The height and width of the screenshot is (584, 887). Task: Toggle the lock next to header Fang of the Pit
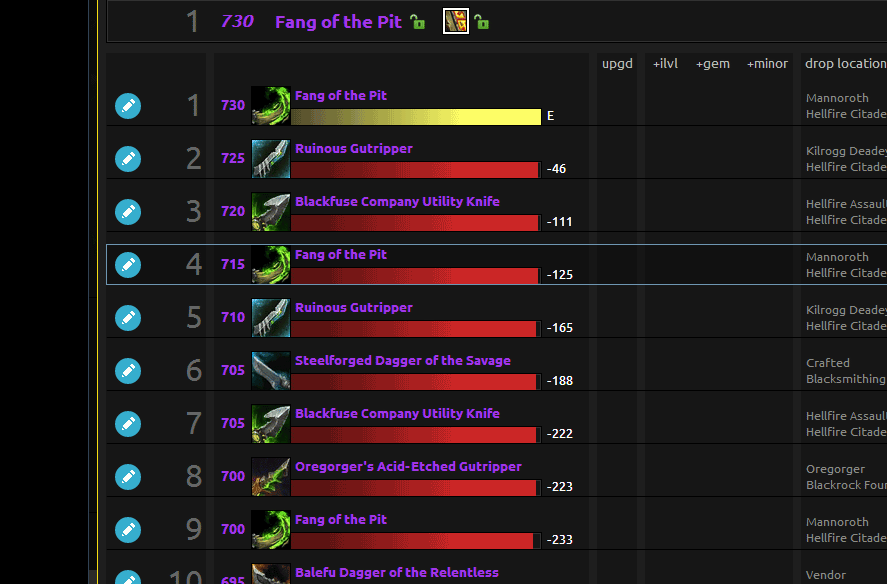(418, 22)
